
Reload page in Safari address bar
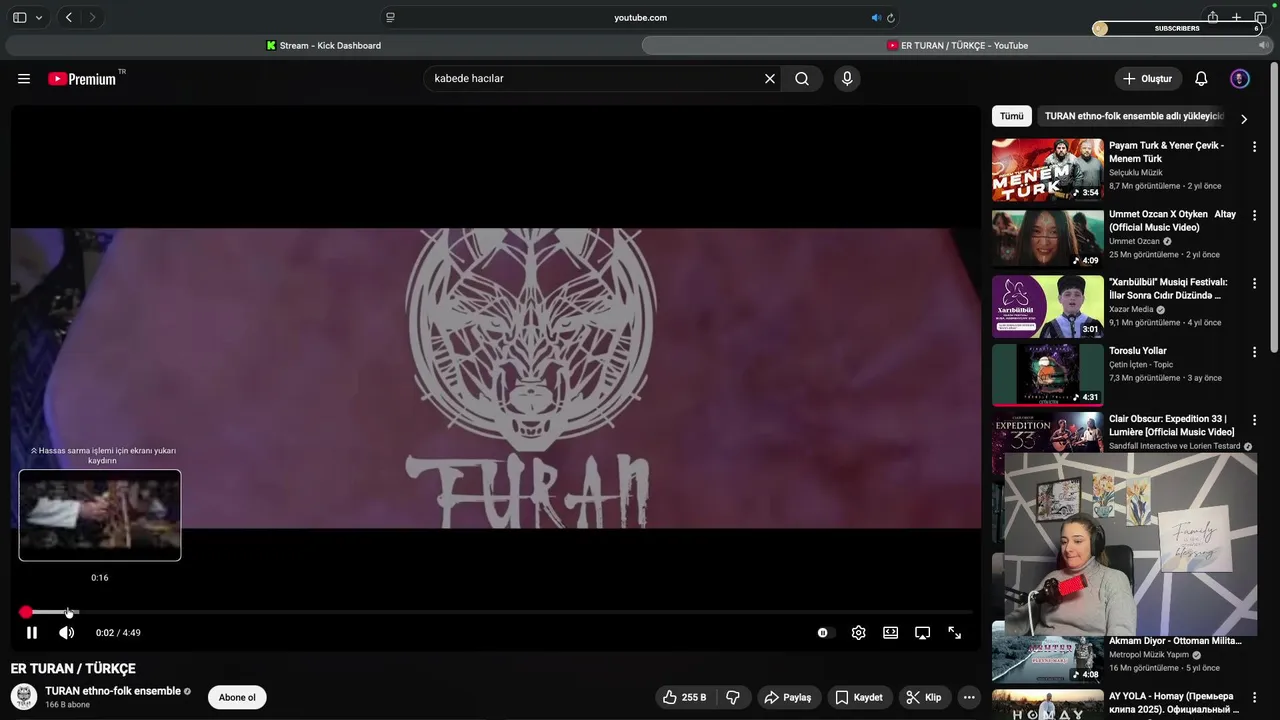pos(891,17)
